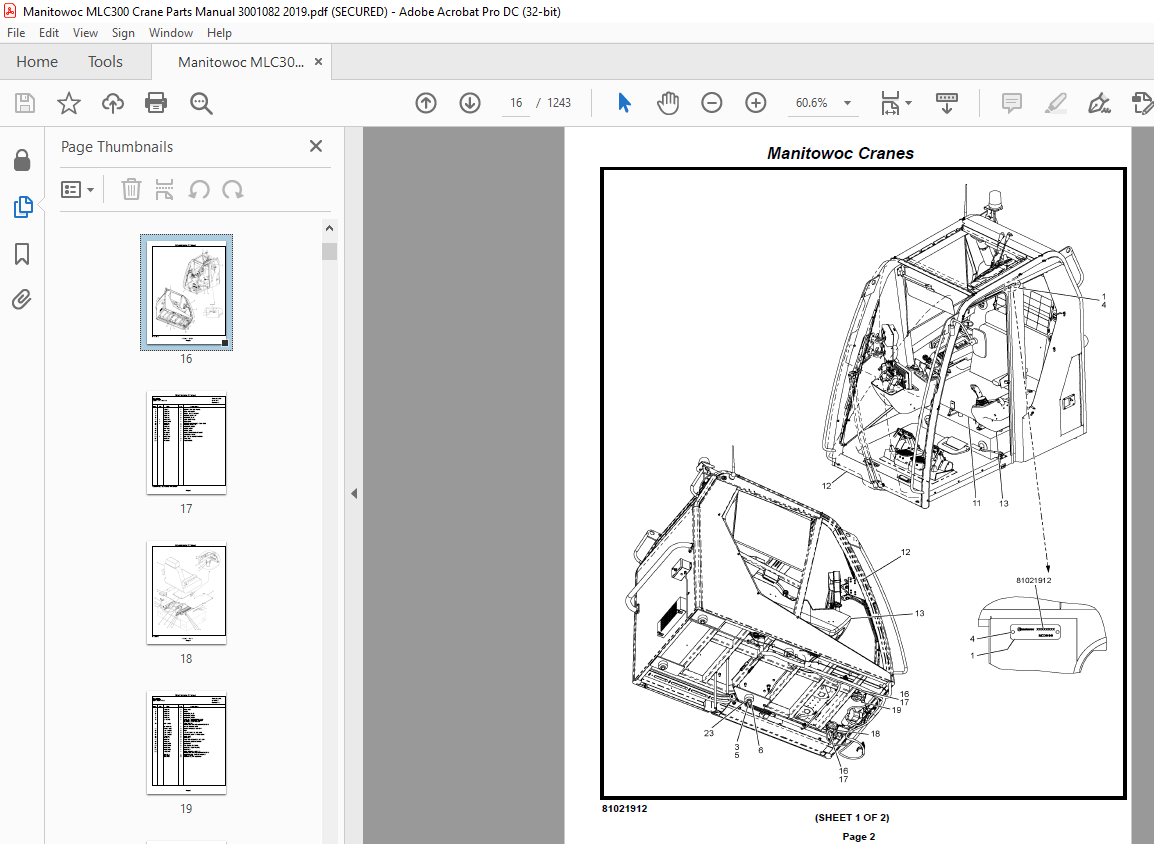Open the View menu

(x=85, y=33)
